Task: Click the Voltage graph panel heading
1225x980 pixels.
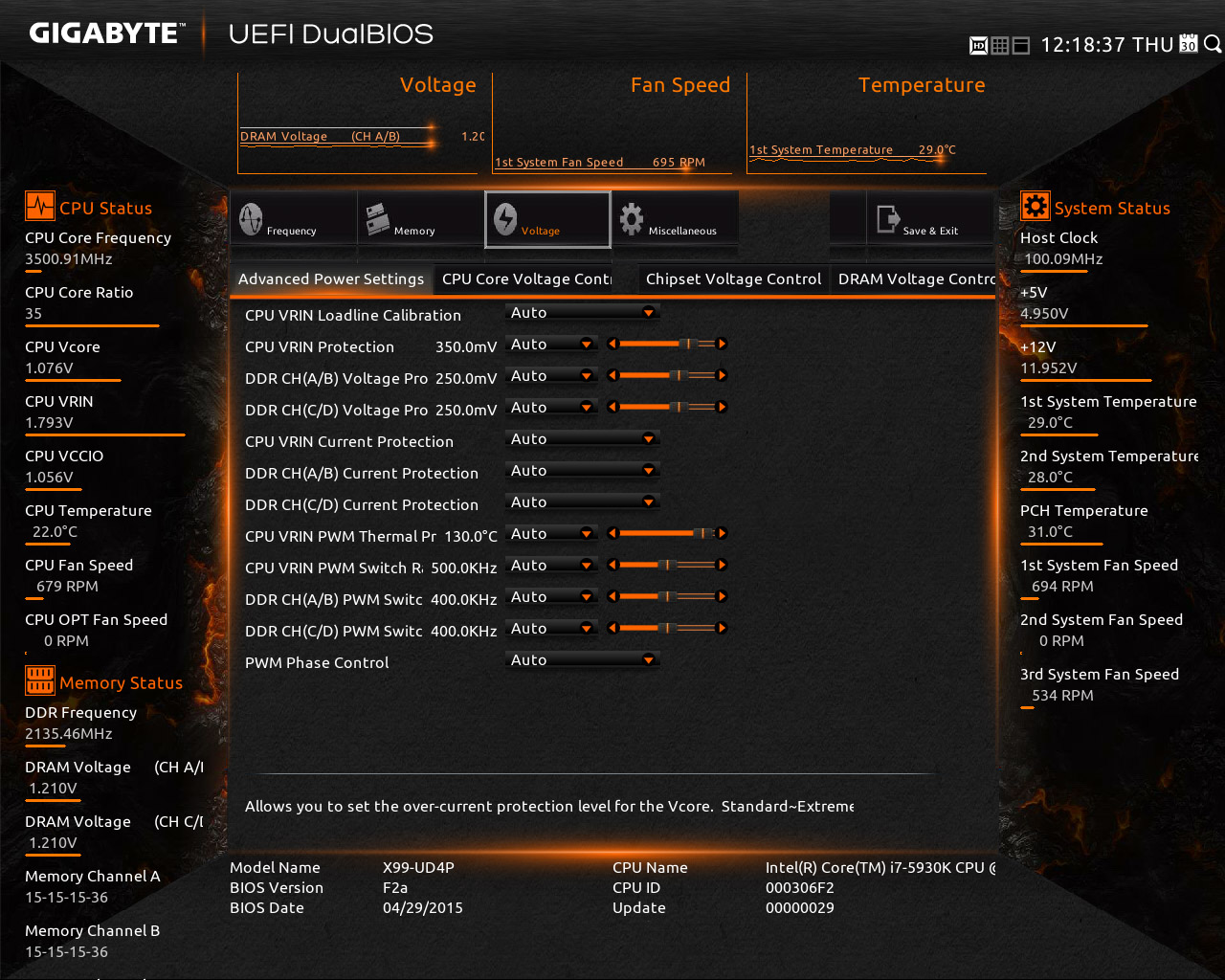Action: (438, 84)
